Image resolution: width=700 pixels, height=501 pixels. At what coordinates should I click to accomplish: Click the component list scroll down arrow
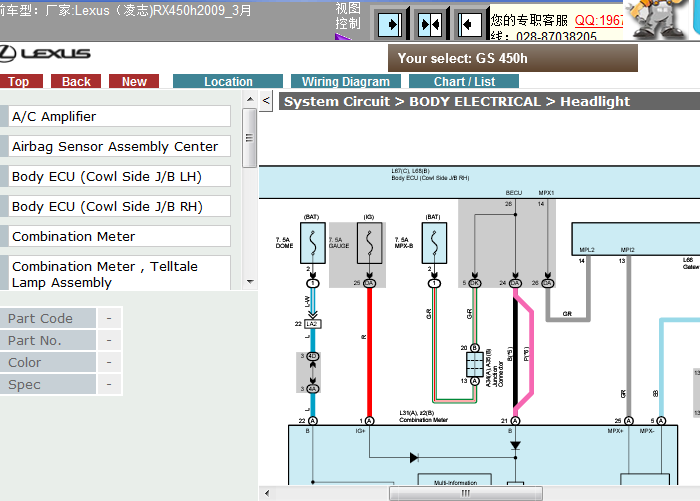pos(250,282)
